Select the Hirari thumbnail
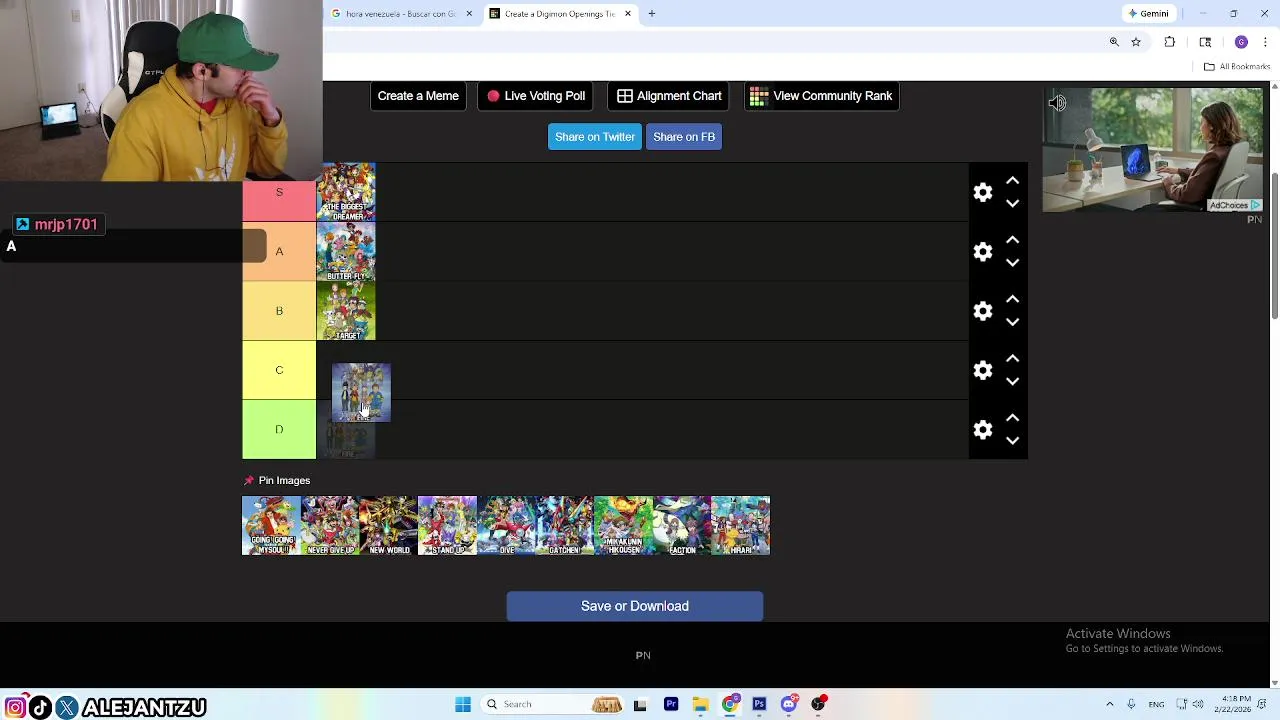 pos(741,526)
